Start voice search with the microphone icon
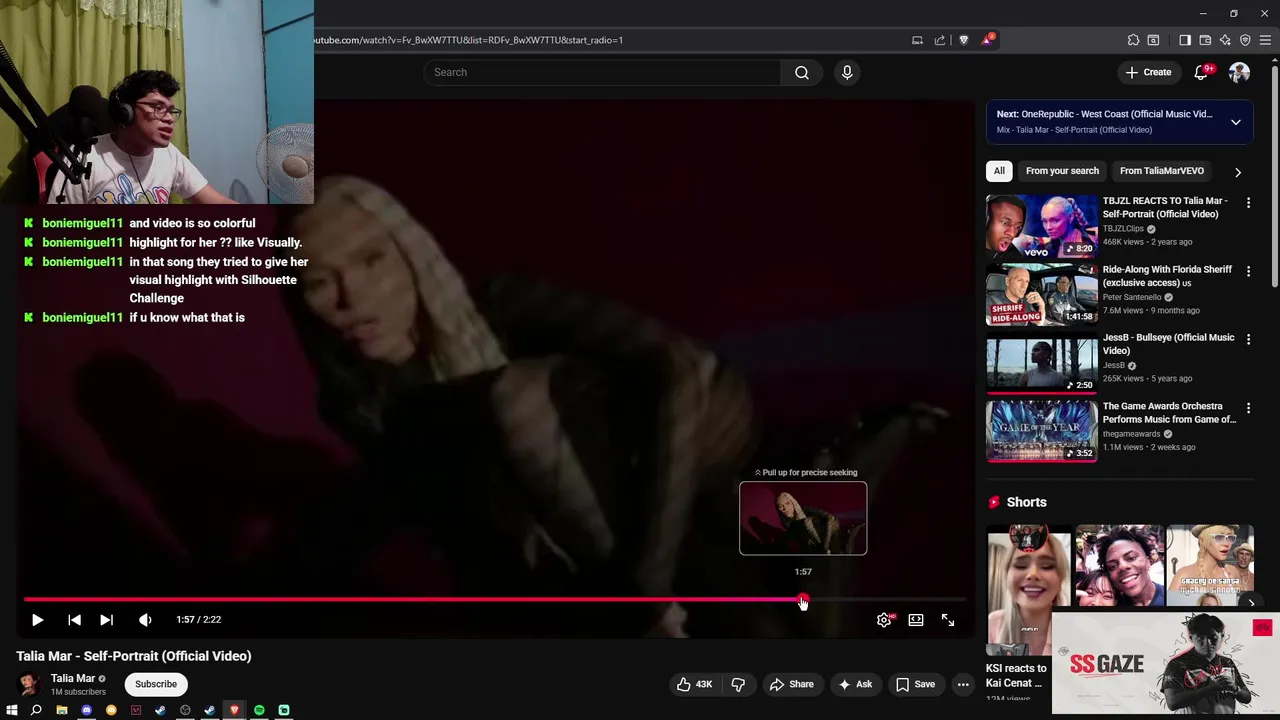 847,72
